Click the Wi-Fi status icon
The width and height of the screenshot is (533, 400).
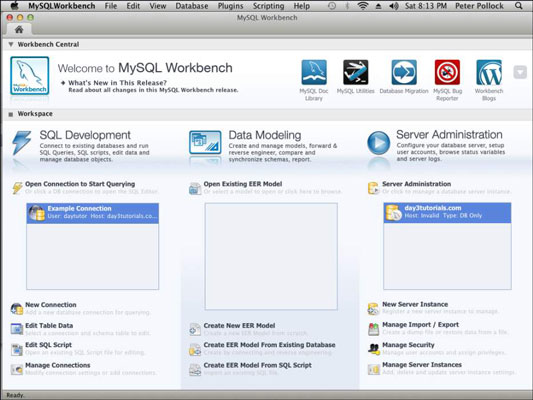coord(363,6)
